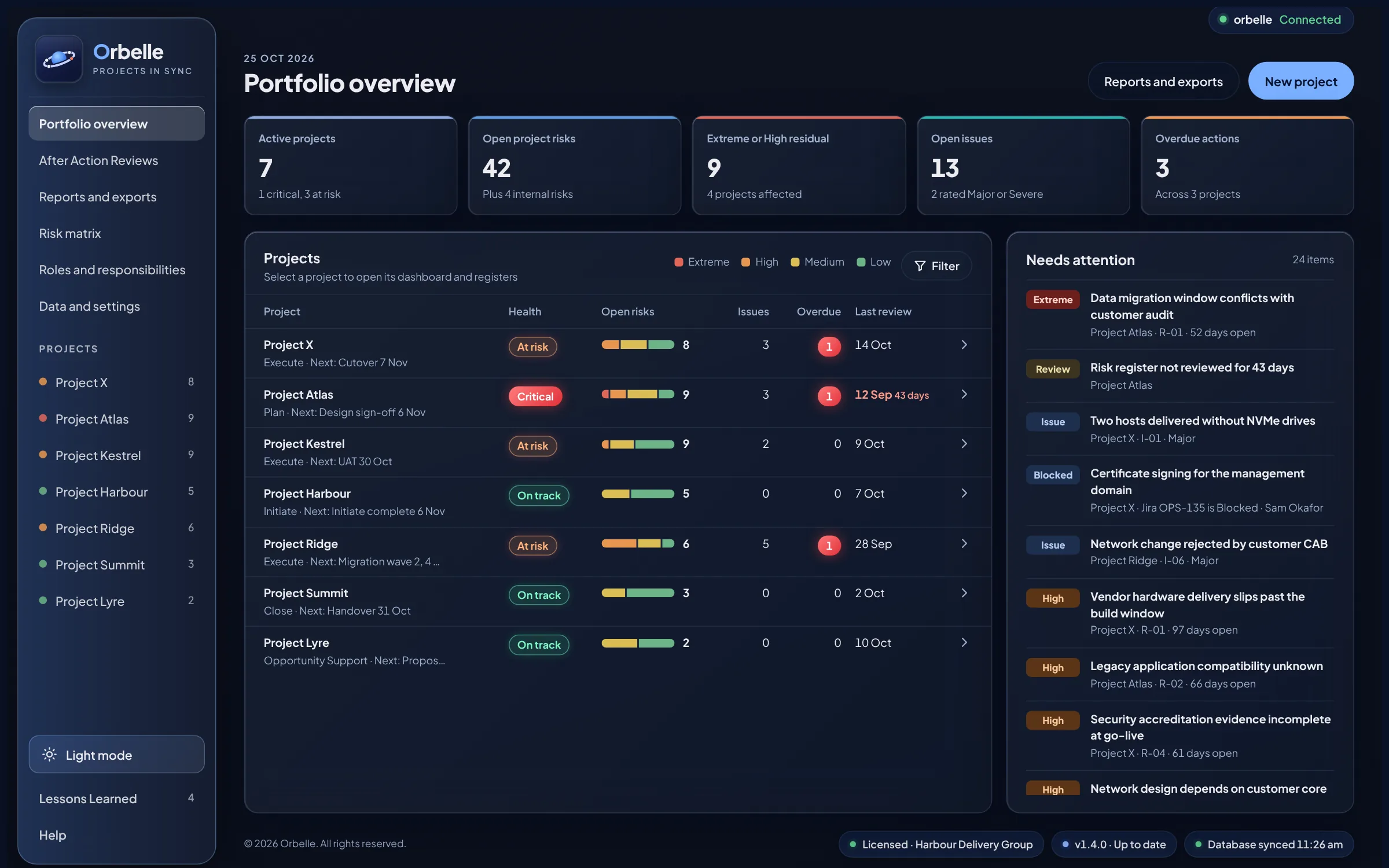Viewport: 1389px width, 868px height.
Task: Open Lessons Learned in sidebar
Action: [x=116, y=799]
